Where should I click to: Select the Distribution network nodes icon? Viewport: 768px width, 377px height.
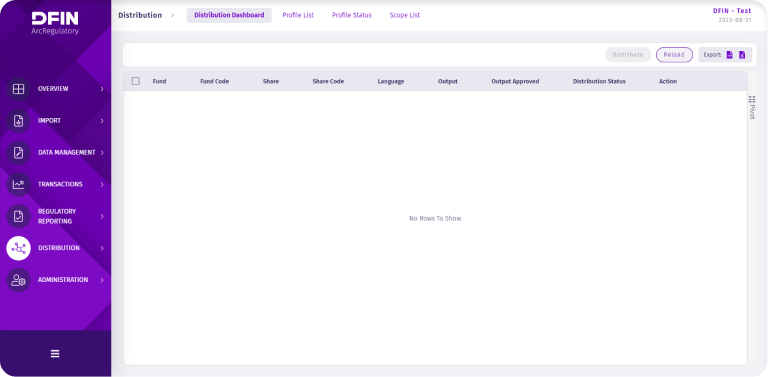click(x=18, y=248)
